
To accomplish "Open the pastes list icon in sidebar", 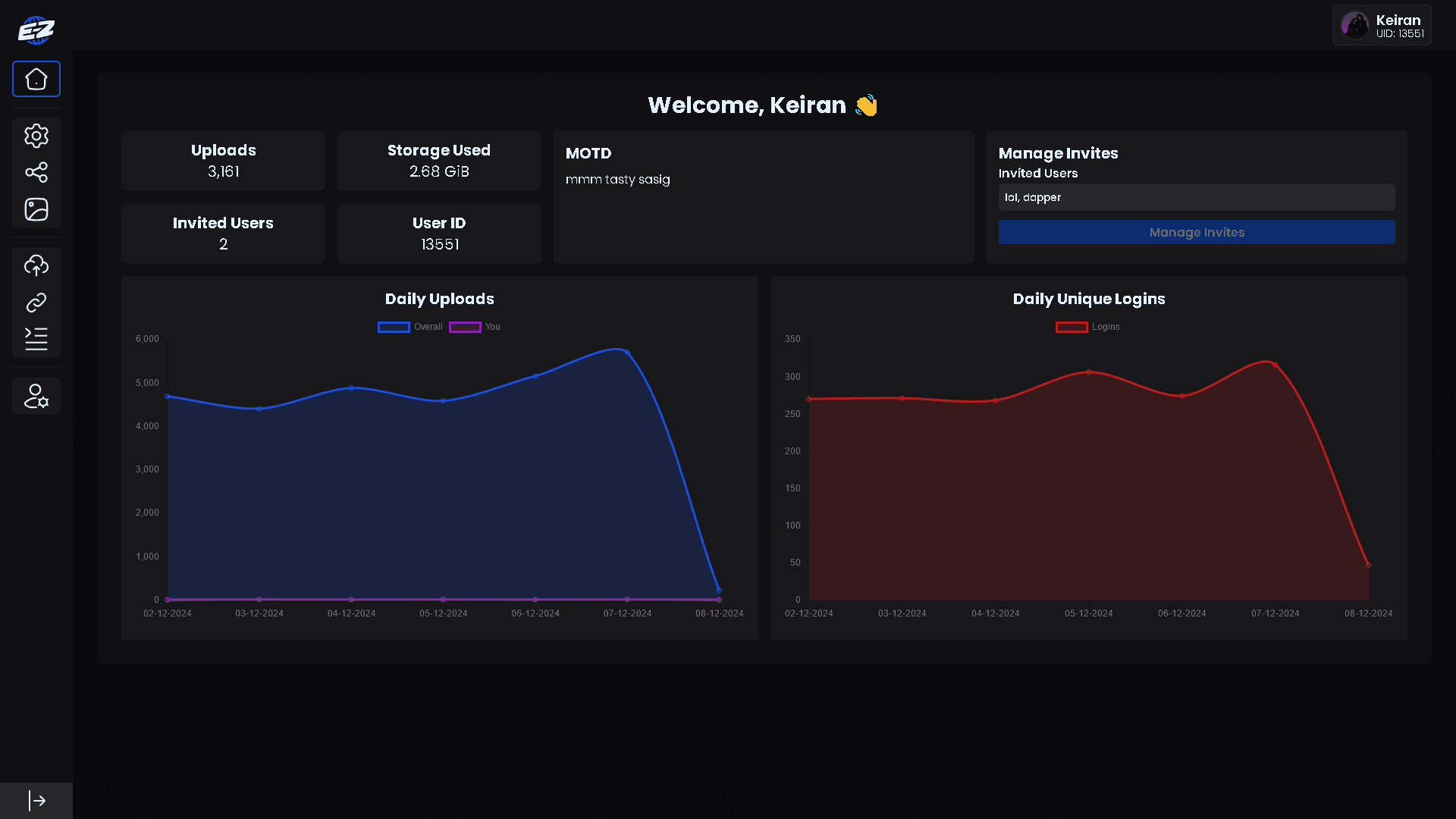I will (36, 339).
